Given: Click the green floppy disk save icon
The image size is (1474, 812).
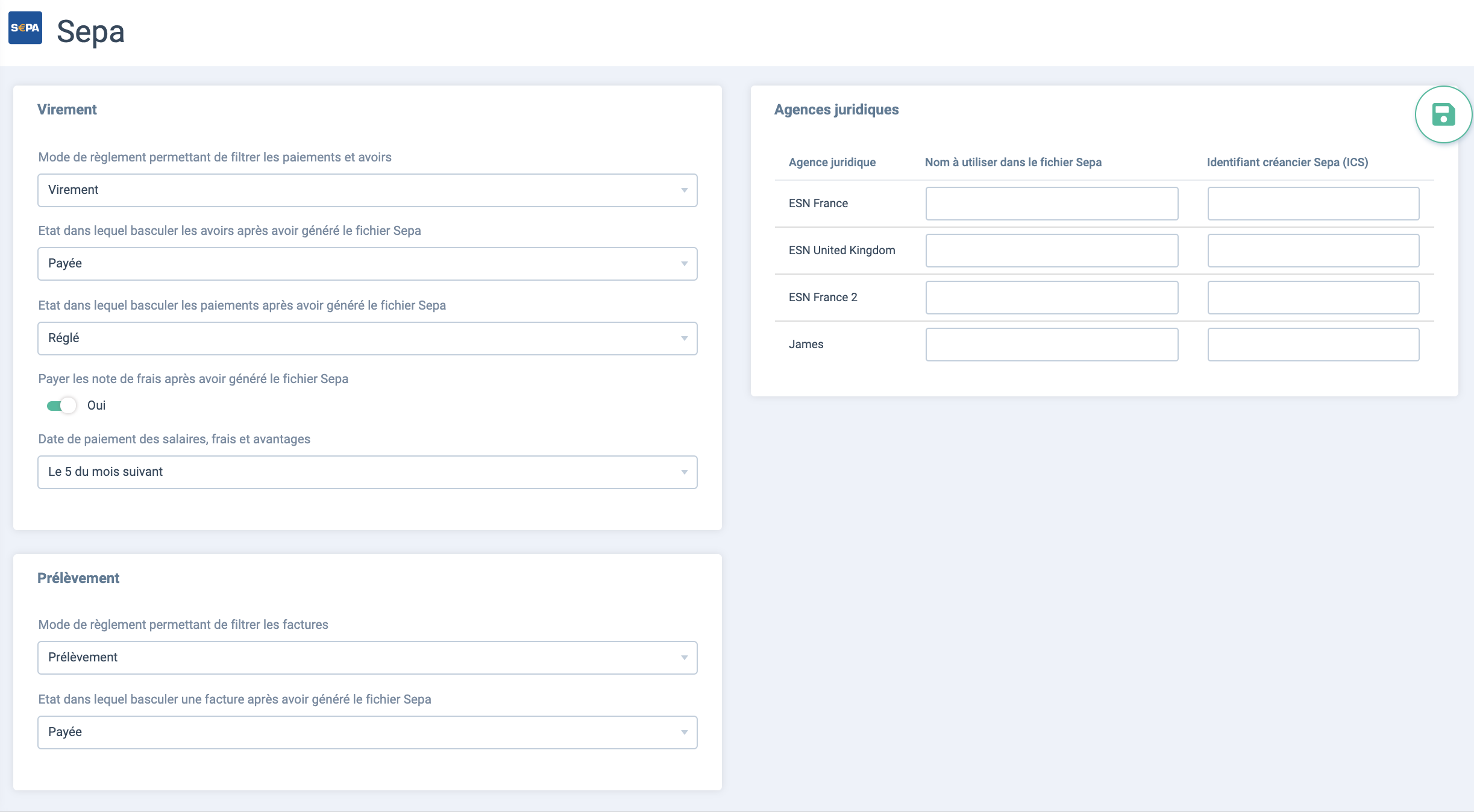Looking at the screenshot, I should pyautogui.click(x=1443, y=114).
